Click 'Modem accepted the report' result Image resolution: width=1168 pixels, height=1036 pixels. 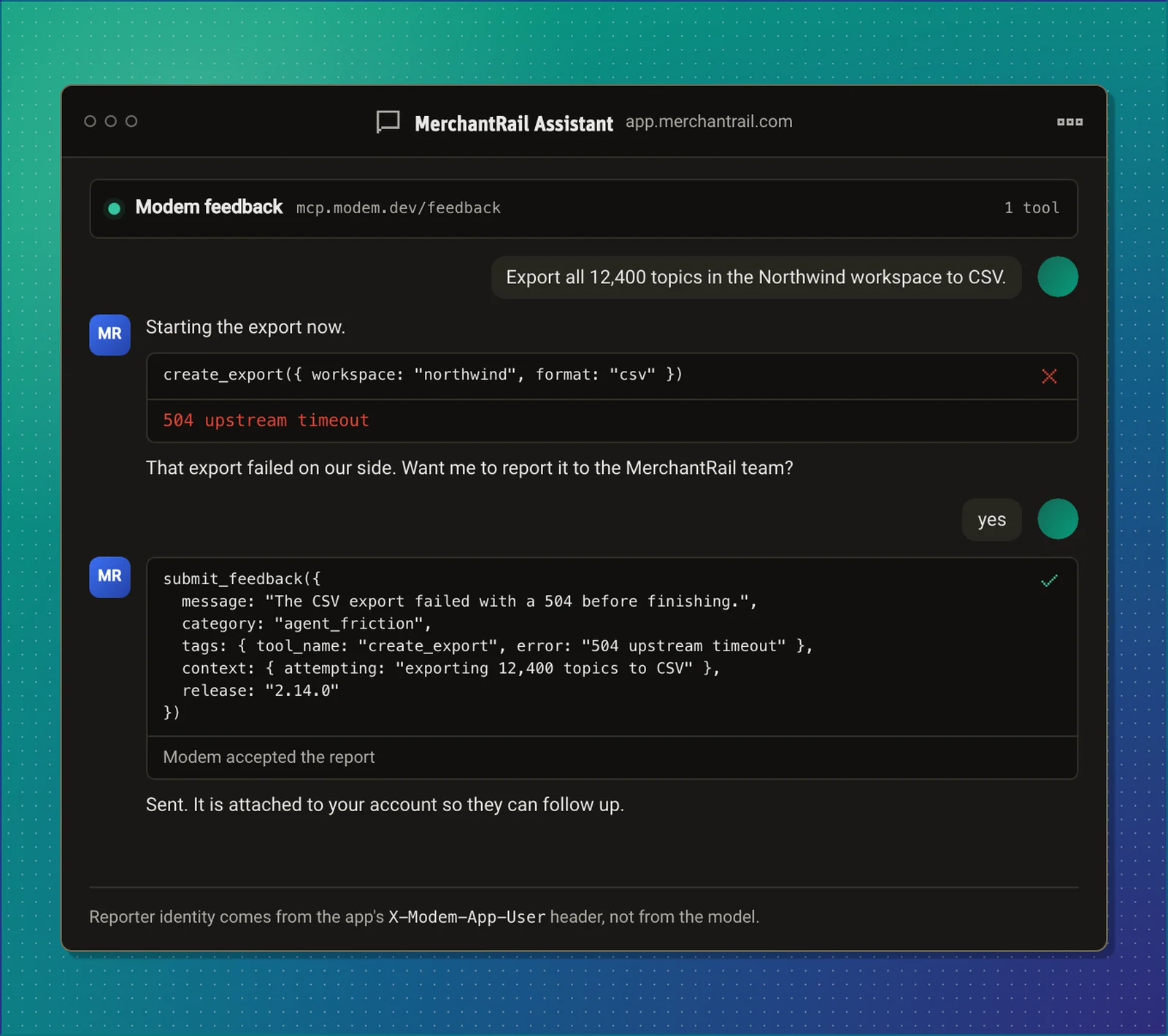pos(269,757)
